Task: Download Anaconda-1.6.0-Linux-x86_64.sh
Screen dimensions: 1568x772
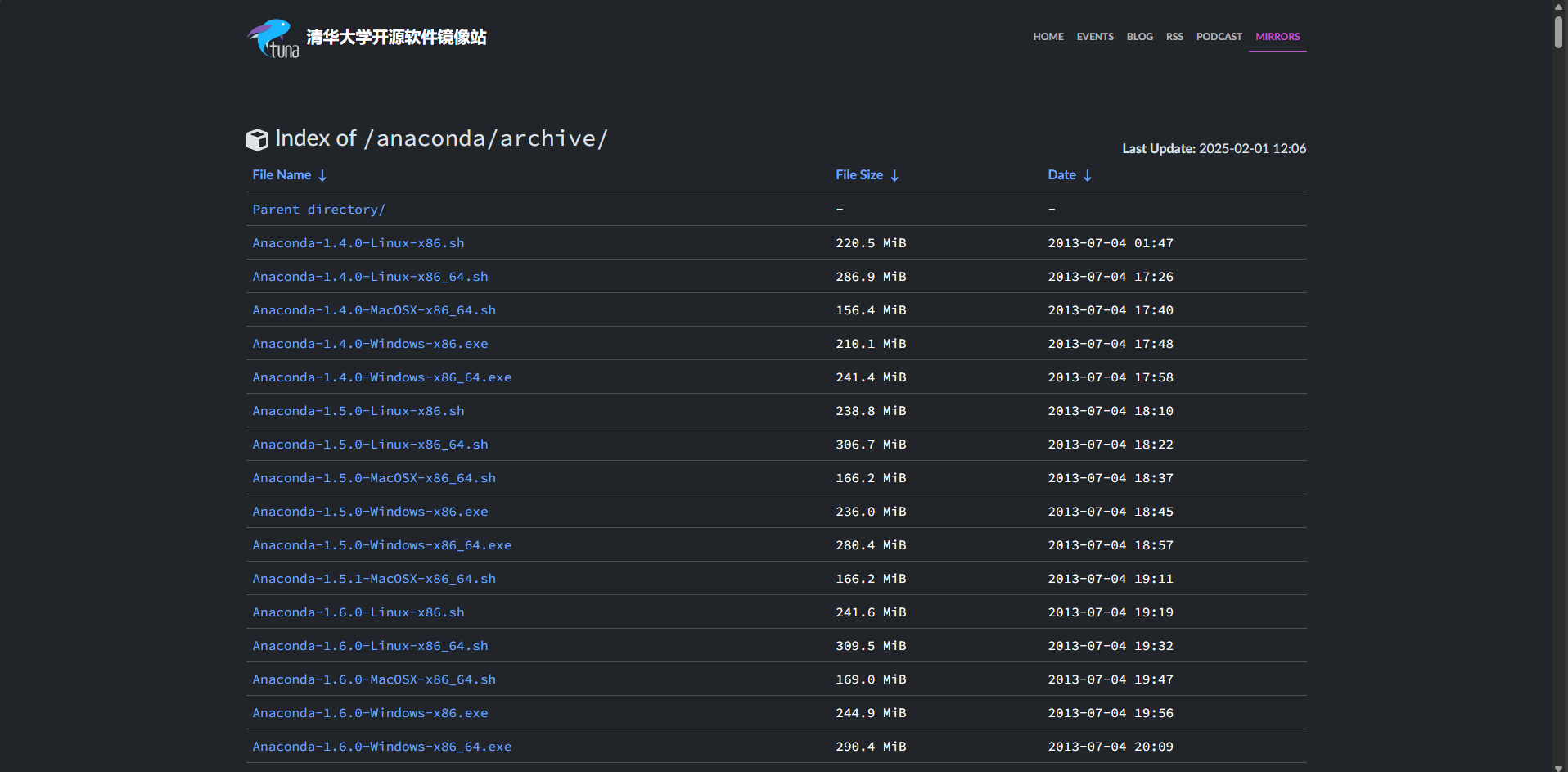Action: pos(370,646)
